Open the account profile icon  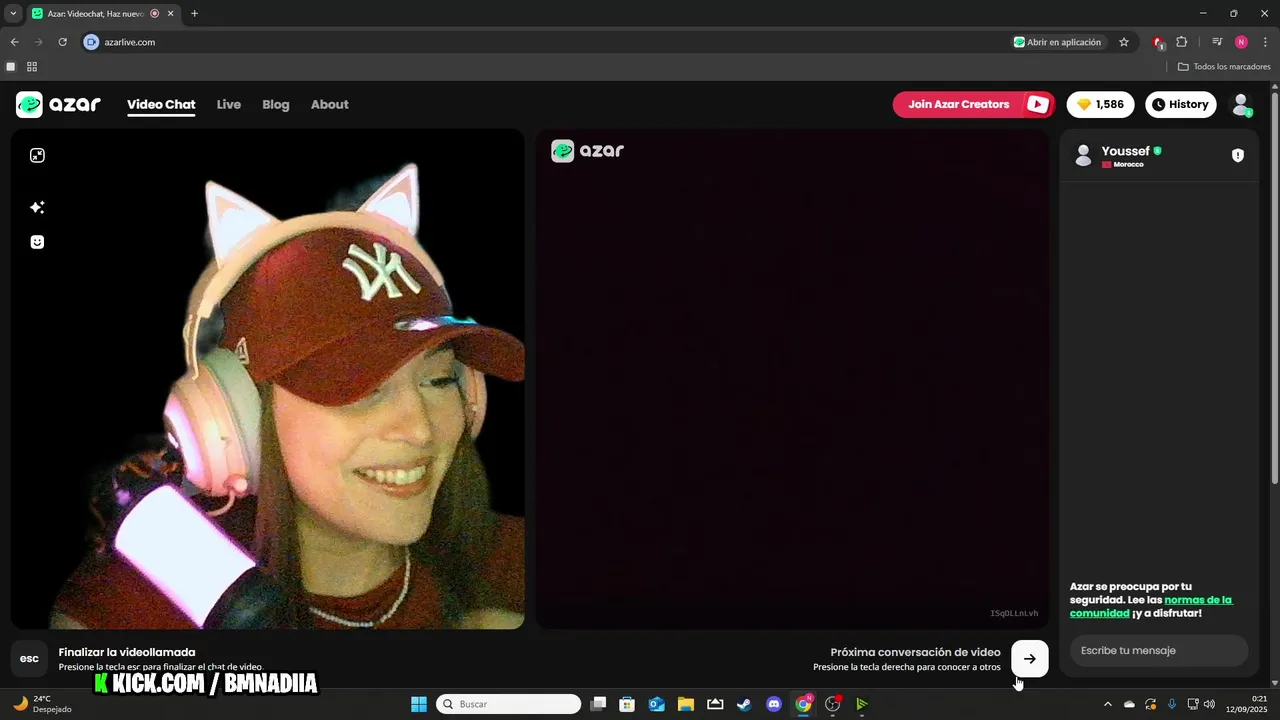click(1241, 104)
